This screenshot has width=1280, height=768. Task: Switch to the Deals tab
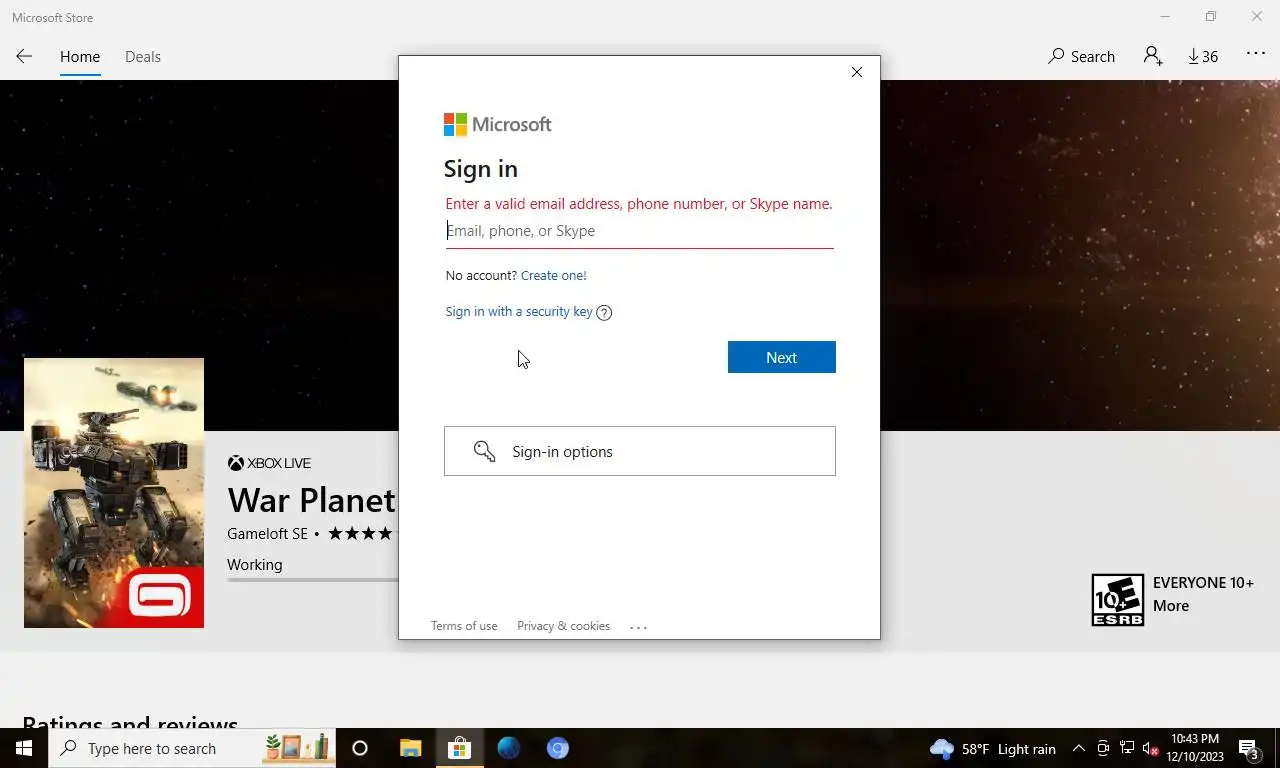pos(143,57)
